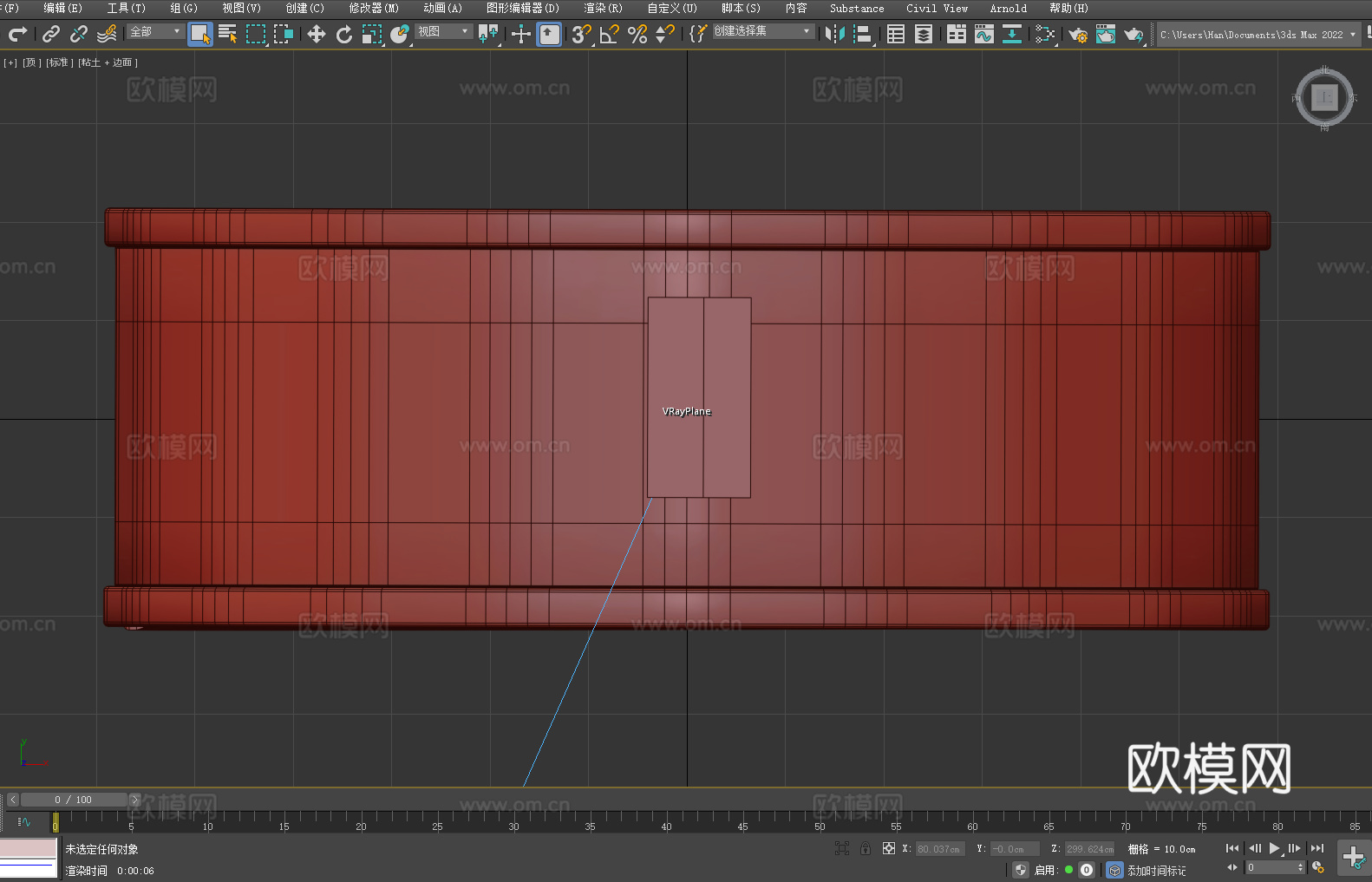Toggle Spinner Snap
The width and height of the screenshot is (1372, 882).
tap(665, 34)
